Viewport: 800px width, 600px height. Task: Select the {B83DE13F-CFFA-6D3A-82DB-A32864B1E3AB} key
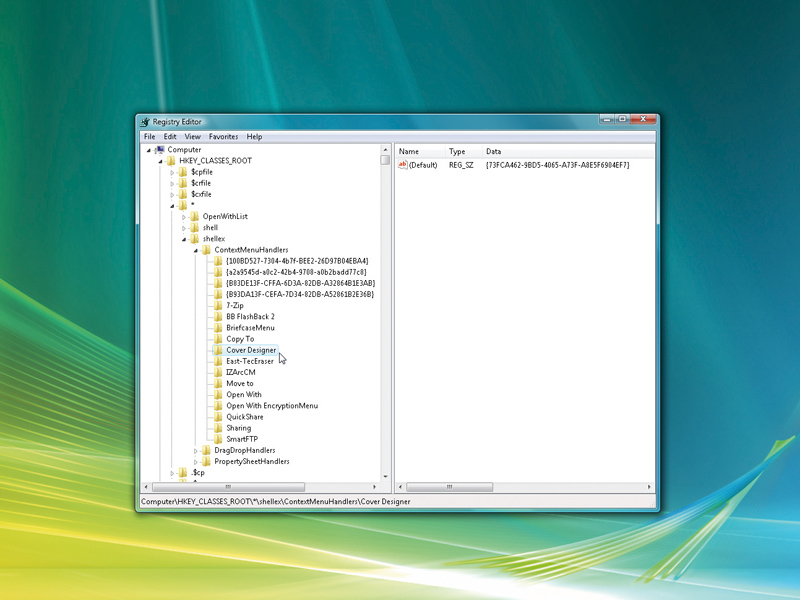(x=301, y=283)
